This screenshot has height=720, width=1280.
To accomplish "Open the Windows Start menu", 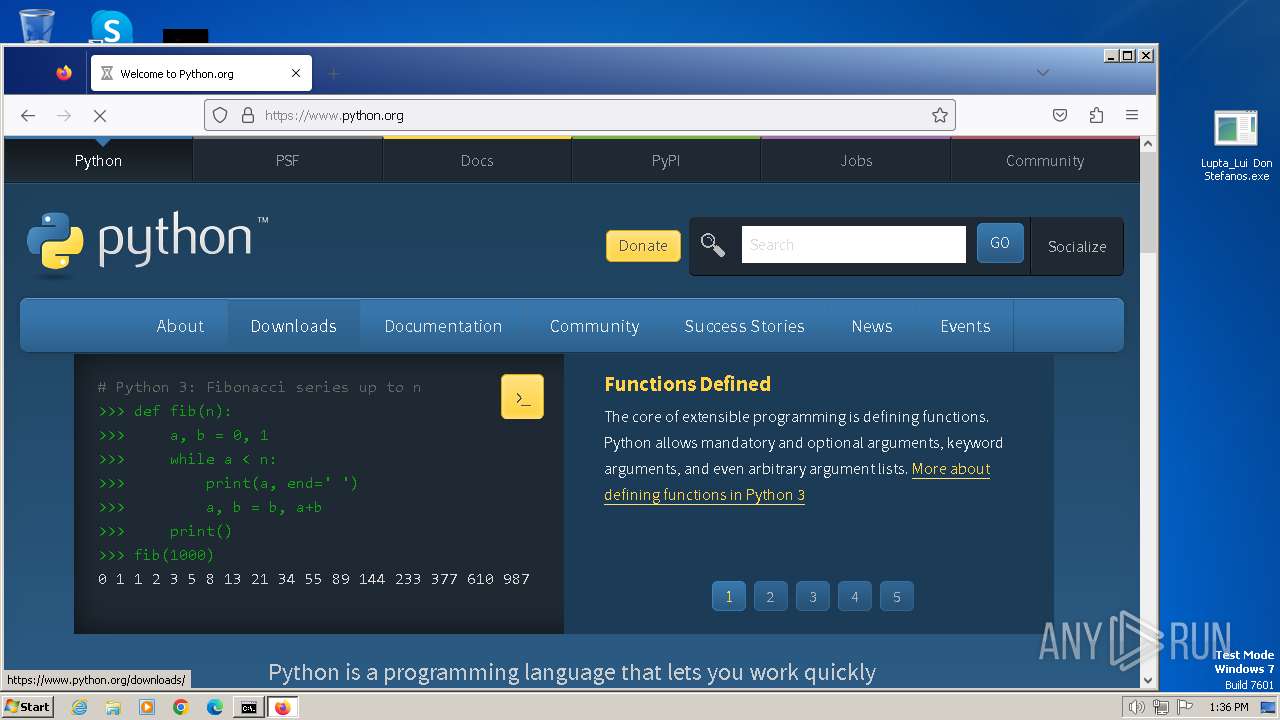I will 27,707.
